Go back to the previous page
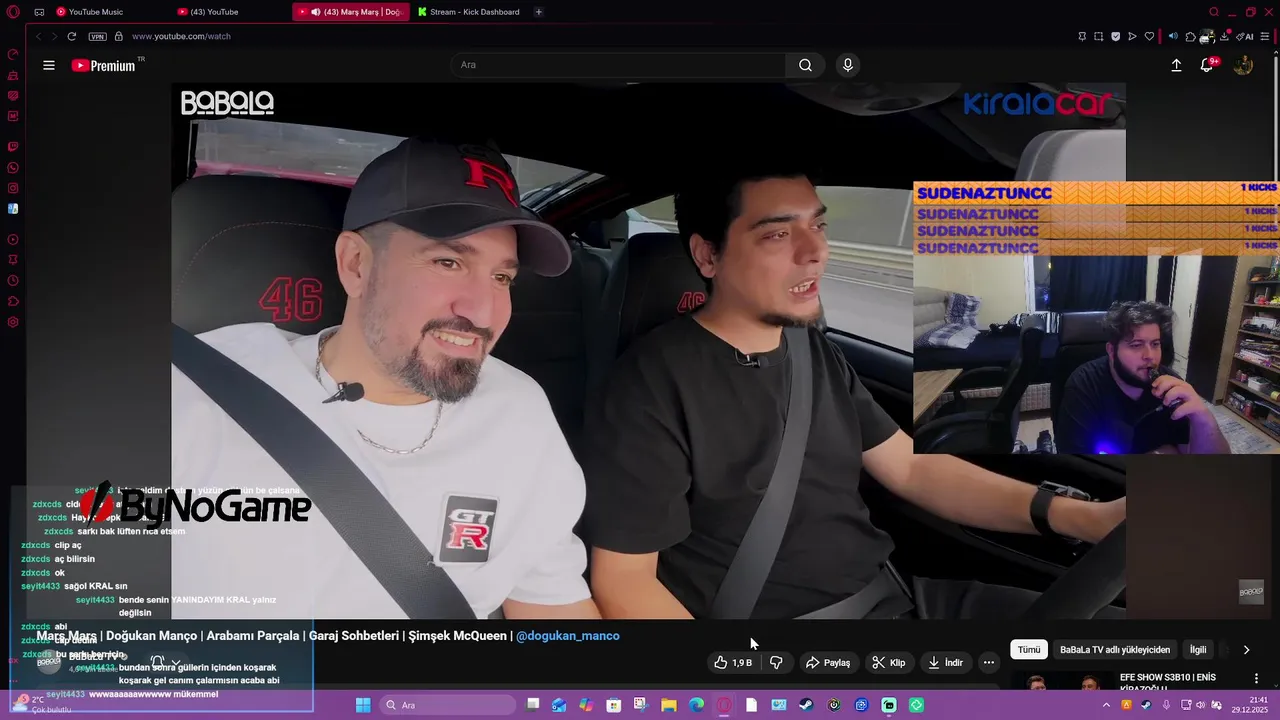This screenshot has height=720, width=1280. pyautogui.click(x=38, y=36)
